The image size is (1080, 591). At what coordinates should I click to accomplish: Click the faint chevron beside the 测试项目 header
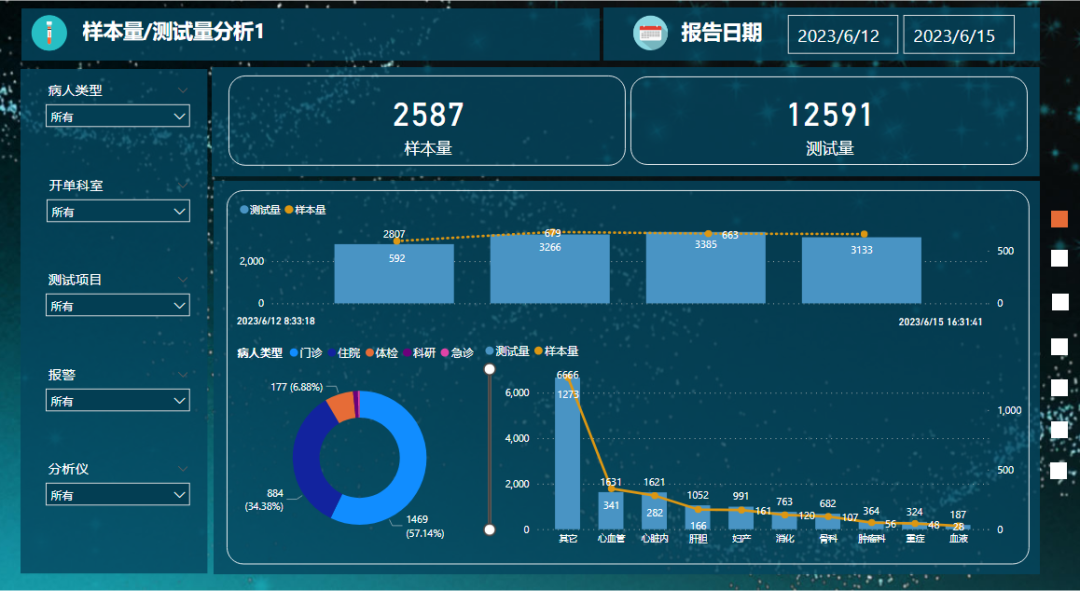[x=183, y=280]
